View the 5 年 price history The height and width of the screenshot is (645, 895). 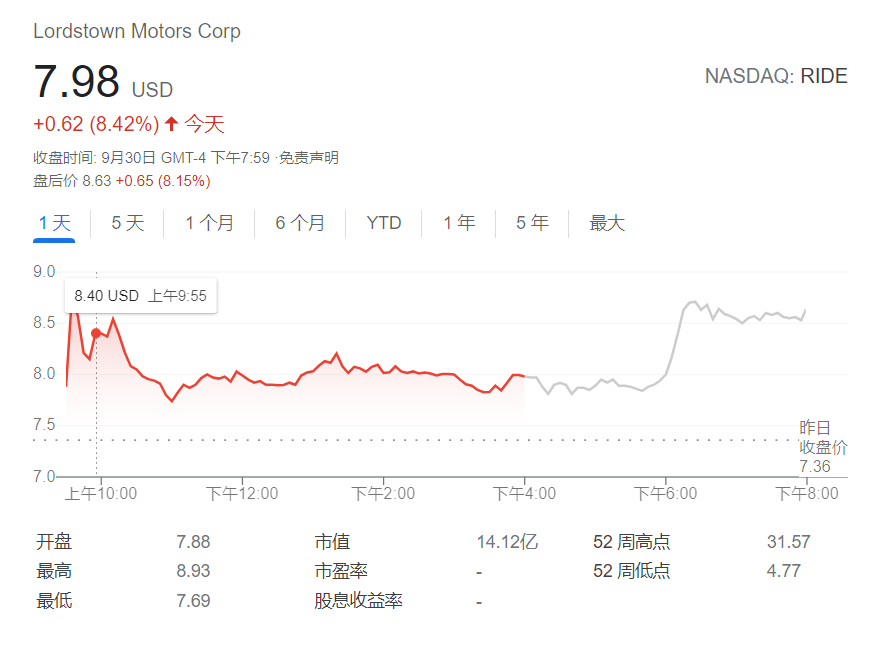click(x=532, y=223)
